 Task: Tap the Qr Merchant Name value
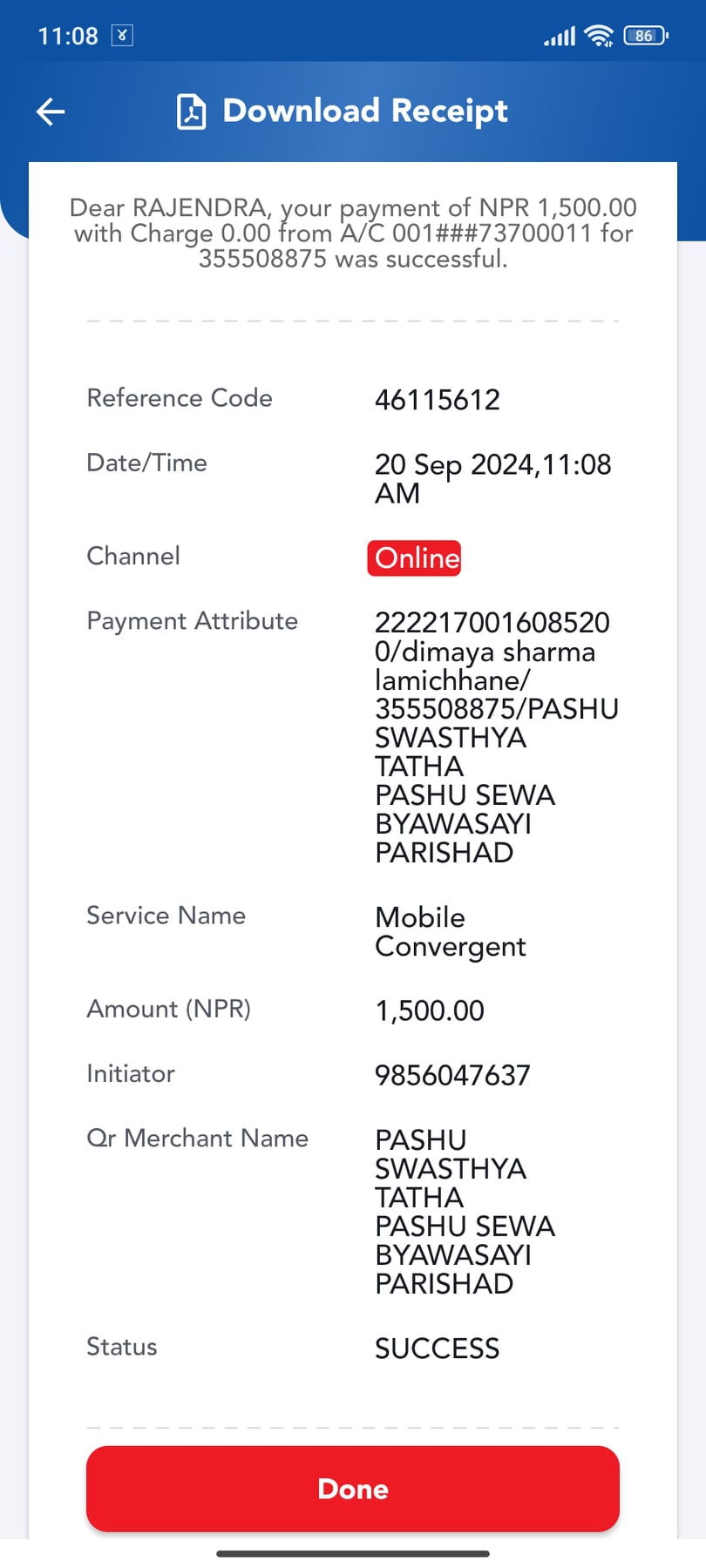coord(465,1212)
